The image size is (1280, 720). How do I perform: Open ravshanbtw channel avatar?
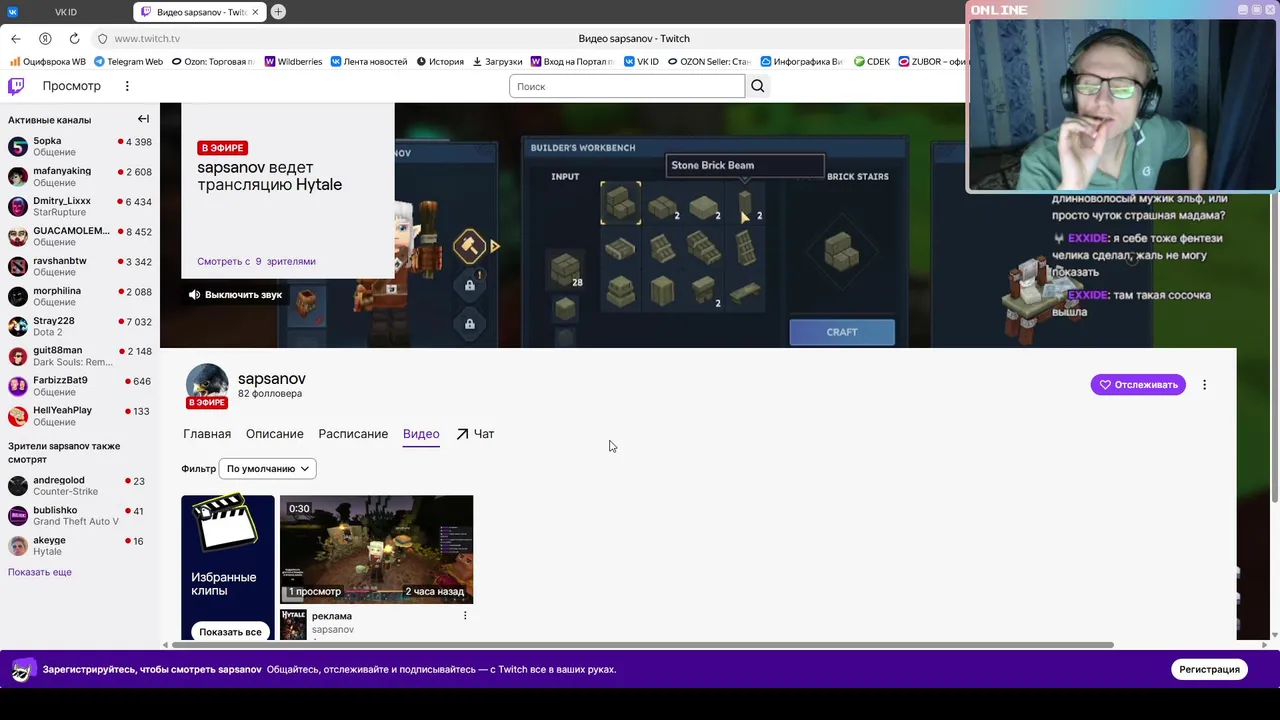point(18,267)
